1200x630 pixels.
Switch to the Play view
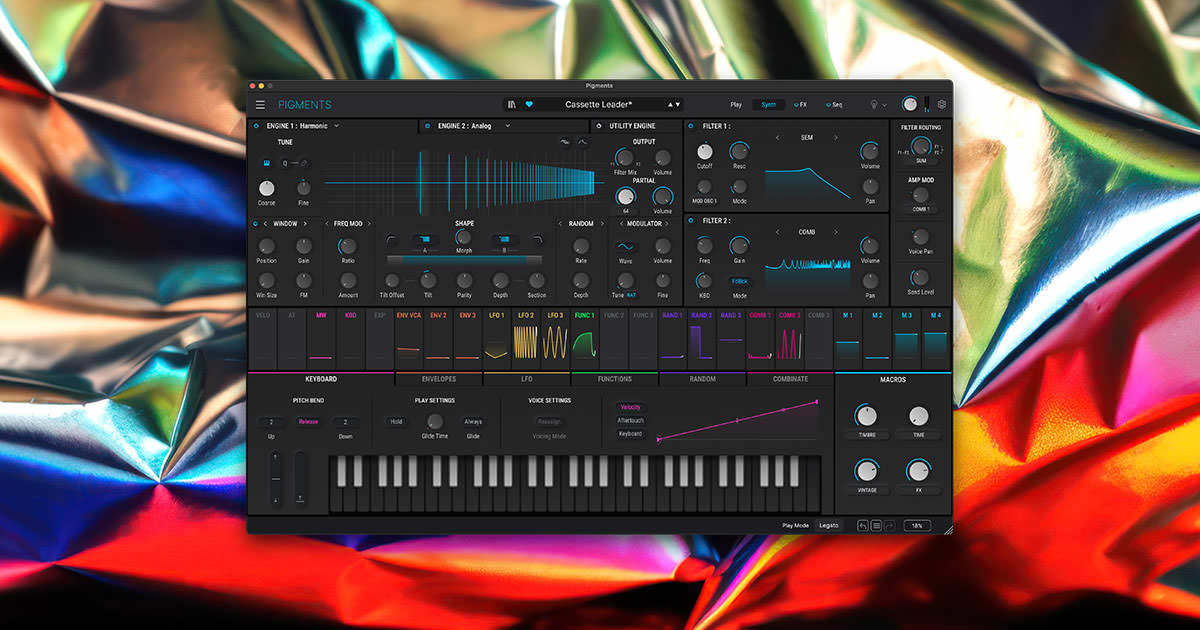[x=736, y=104]
